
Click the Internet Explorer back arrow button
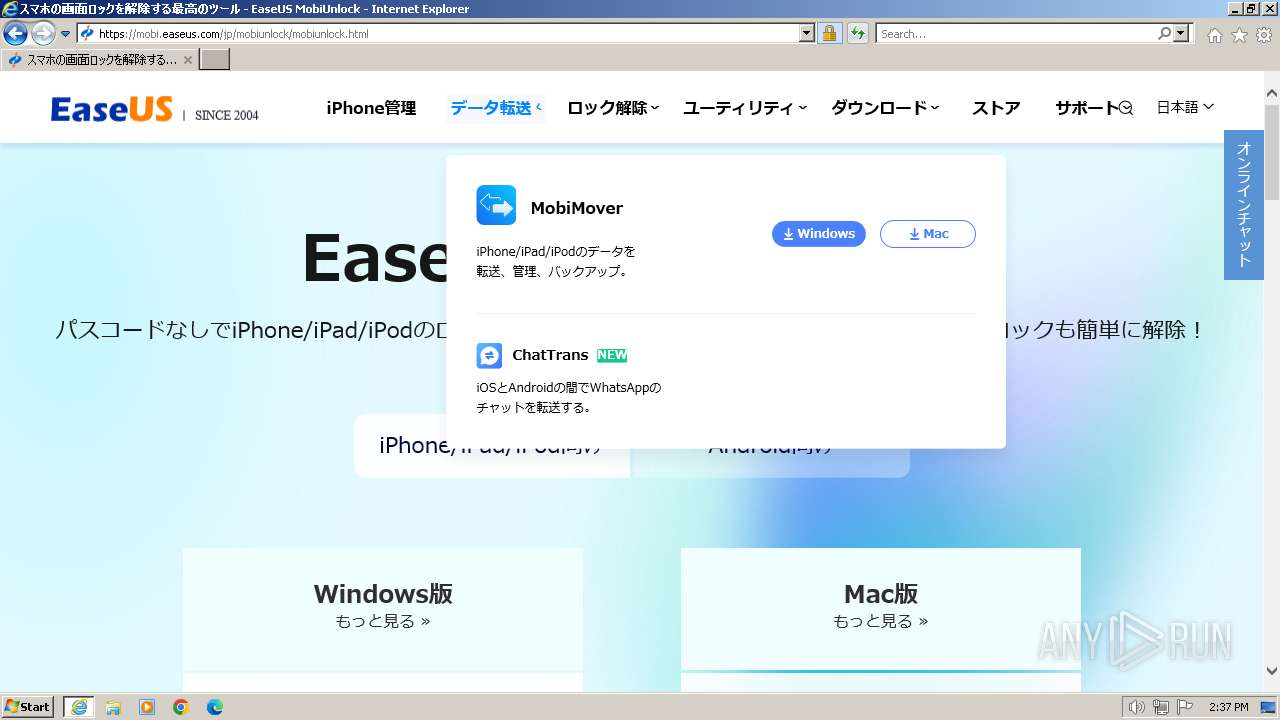click(15, 33)
